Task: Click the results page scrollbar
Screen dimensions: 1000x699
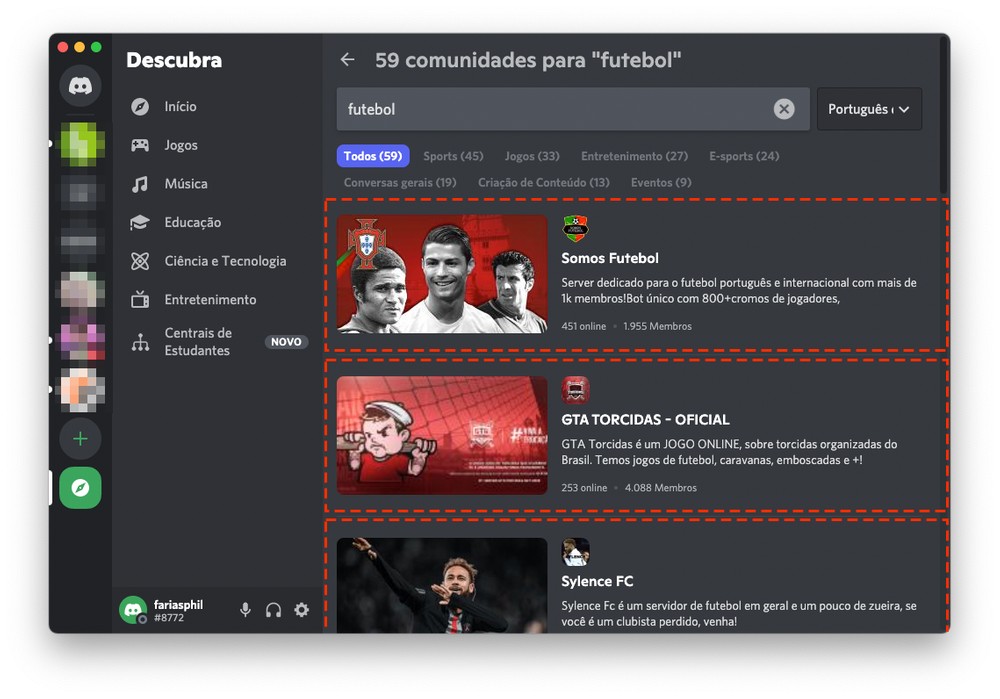Action: 945,115
